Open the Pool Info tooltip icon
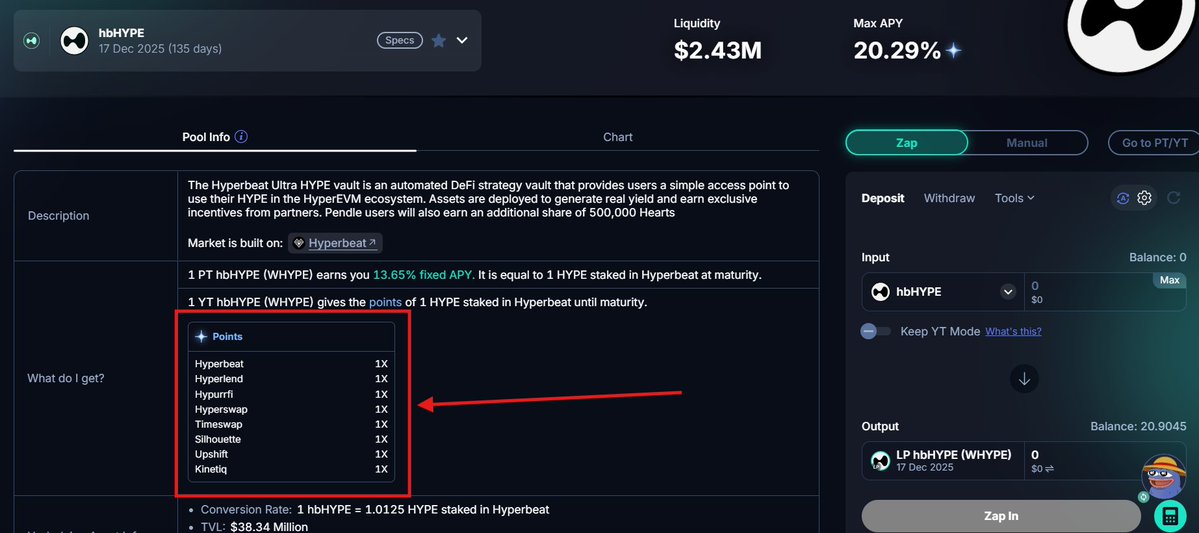 coord(242,137)
